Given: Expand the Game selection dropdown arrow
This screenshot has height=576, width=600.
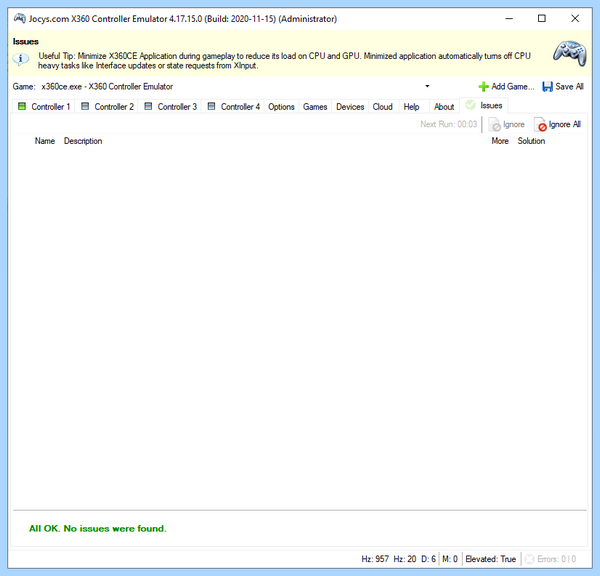Looking at the screenshot, I should 427,86.
